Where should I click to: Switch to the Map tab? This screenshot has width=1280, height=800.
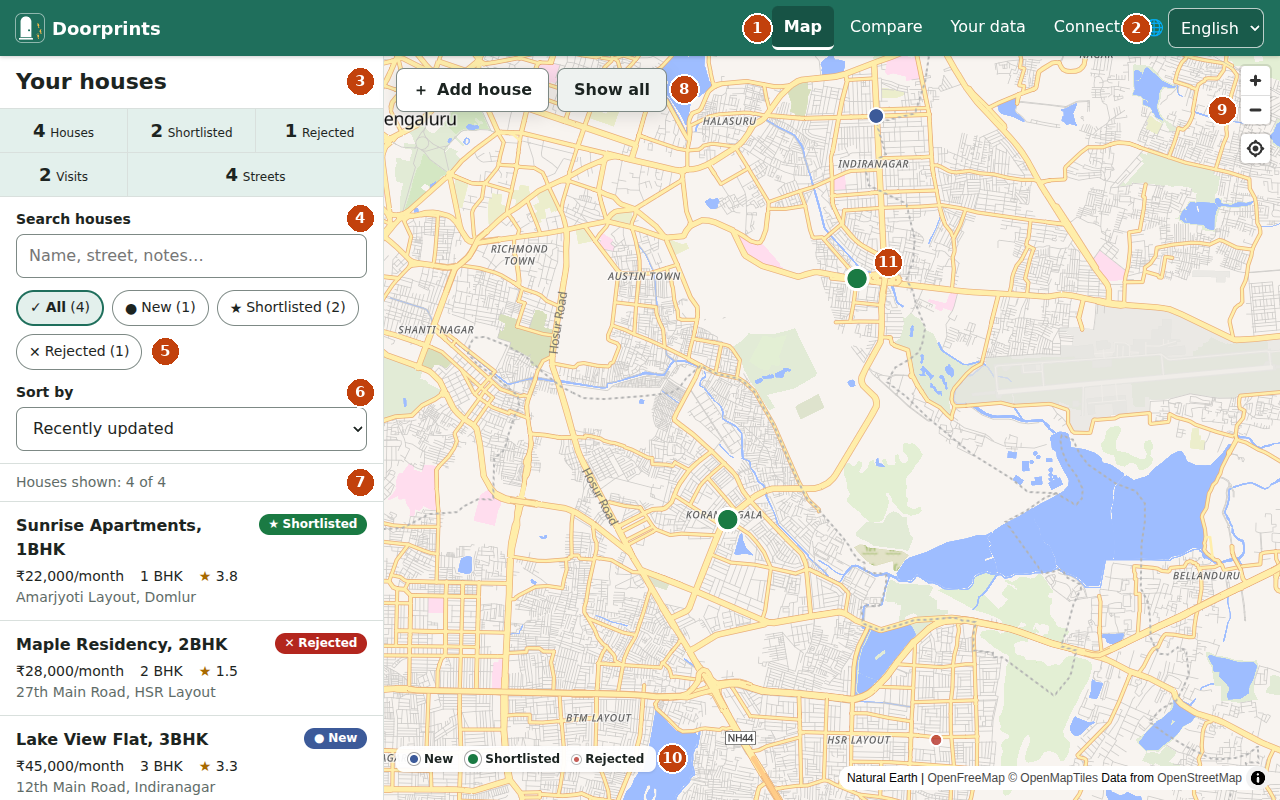(x=803, y=27)
